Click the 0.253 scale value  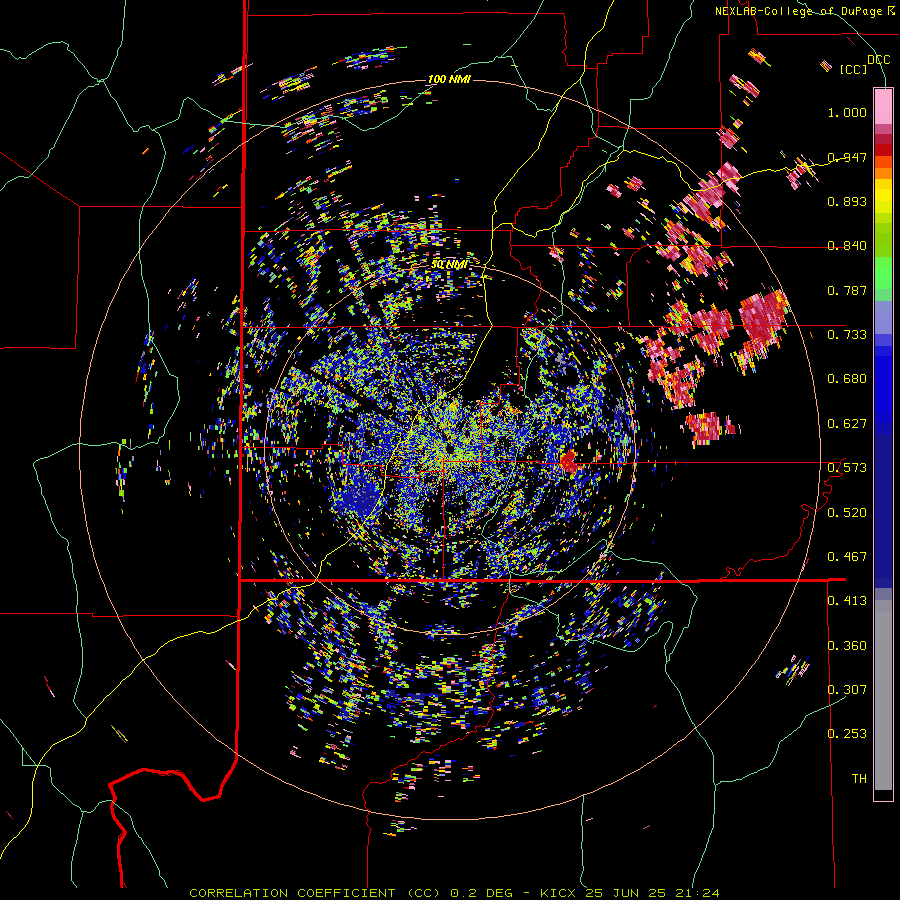pyautogui.click(x=847, y=734)
